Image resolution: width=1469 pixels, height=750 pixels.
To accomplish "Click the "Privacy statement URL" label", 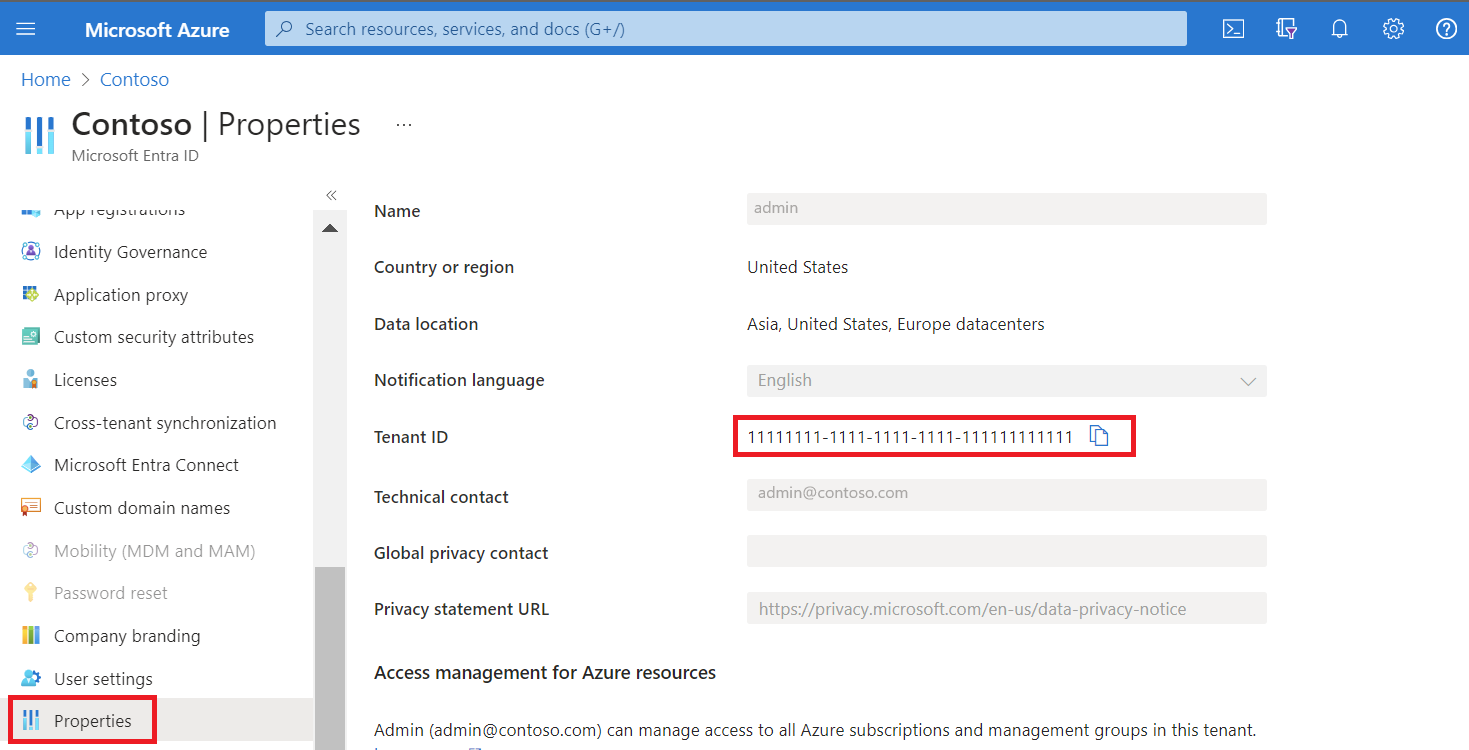I will [461, 609].
